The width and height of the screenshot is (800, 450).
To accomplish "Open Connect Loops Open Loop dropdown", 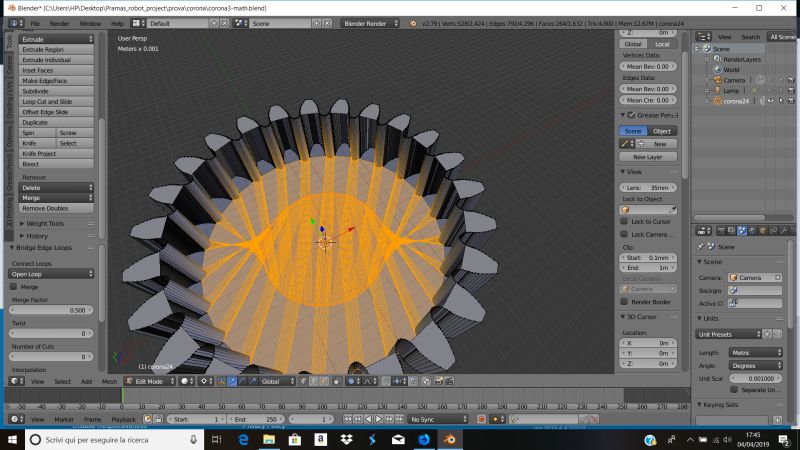I will tap(51, 274).
